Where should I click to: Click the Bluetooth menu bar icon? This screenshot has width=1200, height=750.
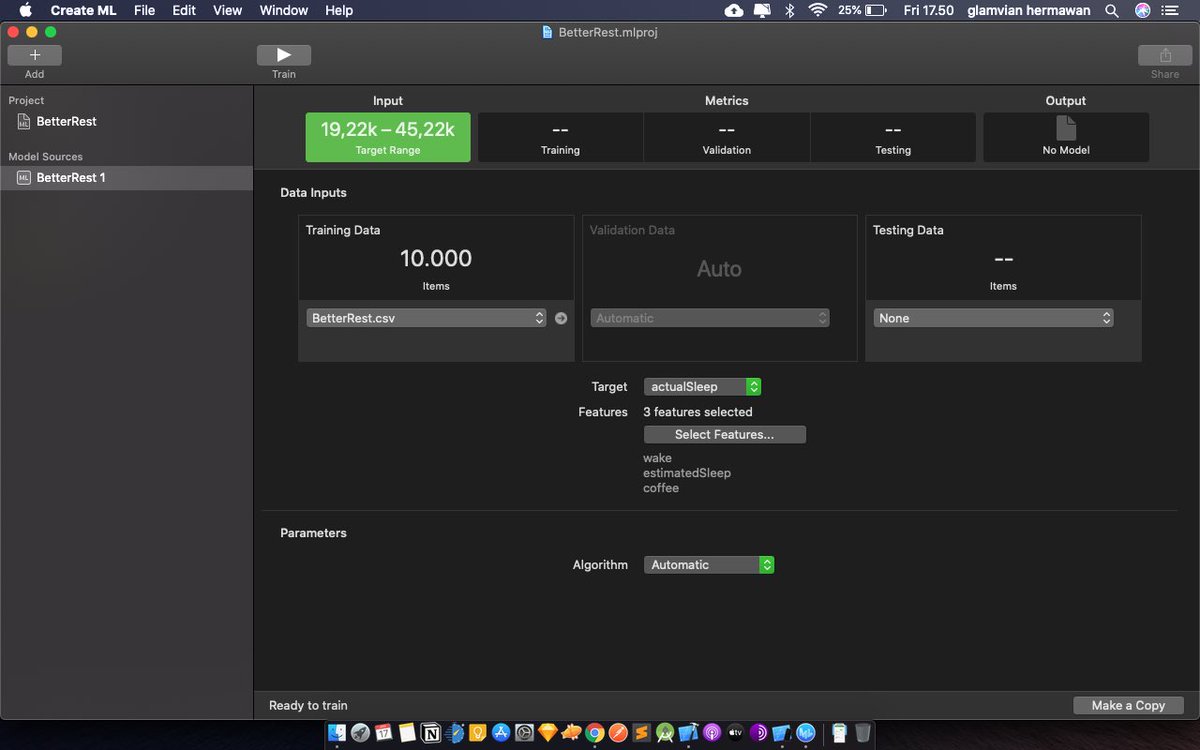(x=789, y=10)
